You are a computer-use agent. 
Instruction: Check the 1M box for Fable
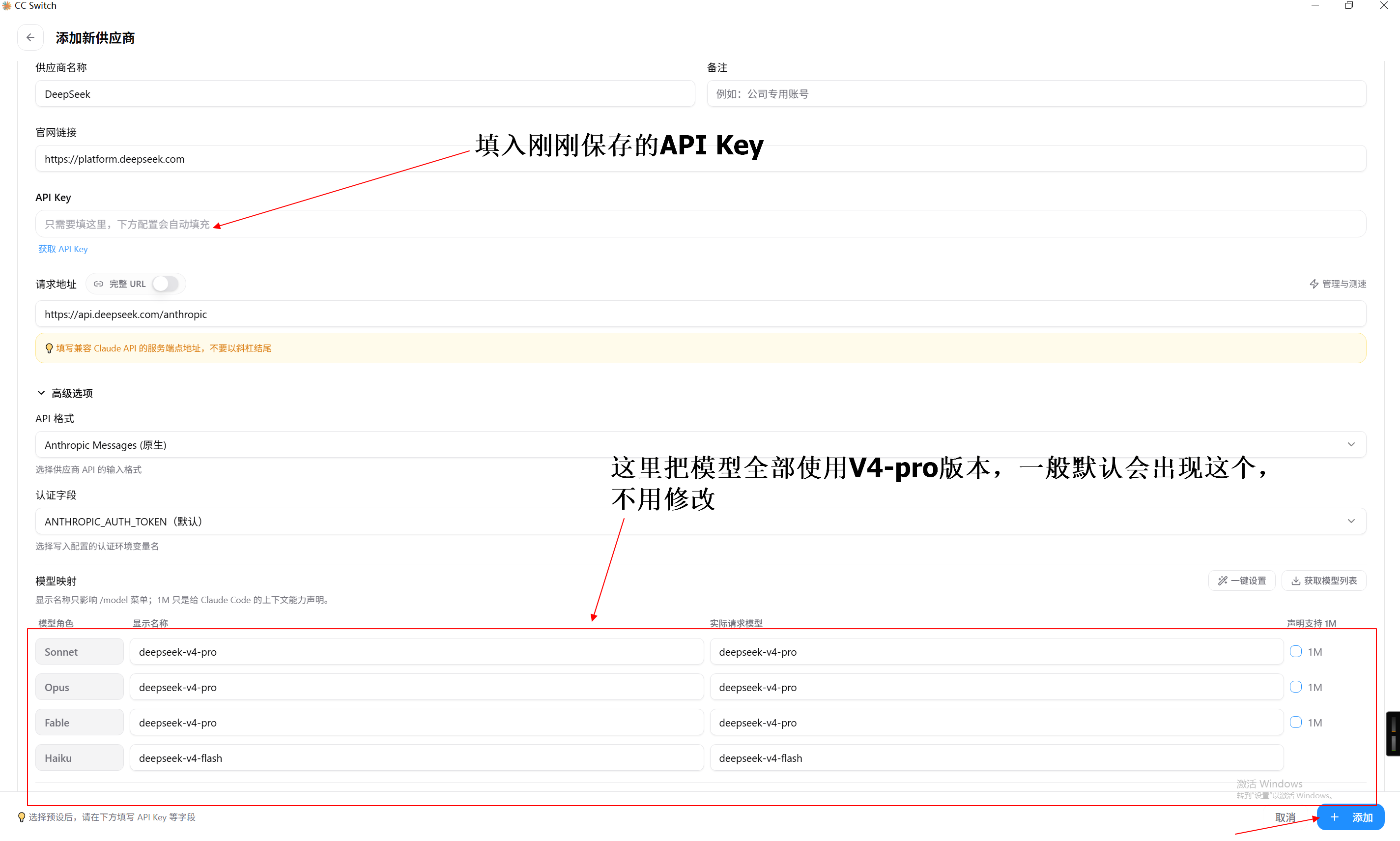pos(1296,723)
